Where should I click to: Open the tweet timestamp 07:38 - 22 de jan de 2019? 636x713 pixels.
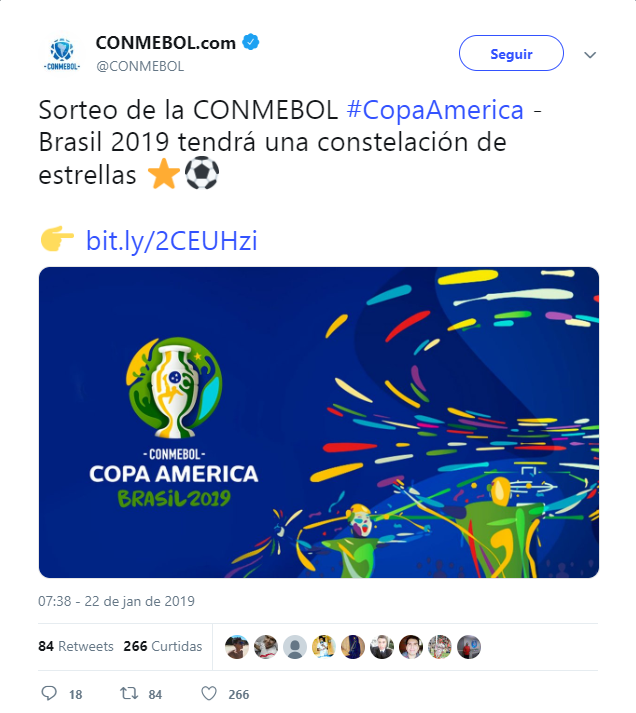pos(116,602)
